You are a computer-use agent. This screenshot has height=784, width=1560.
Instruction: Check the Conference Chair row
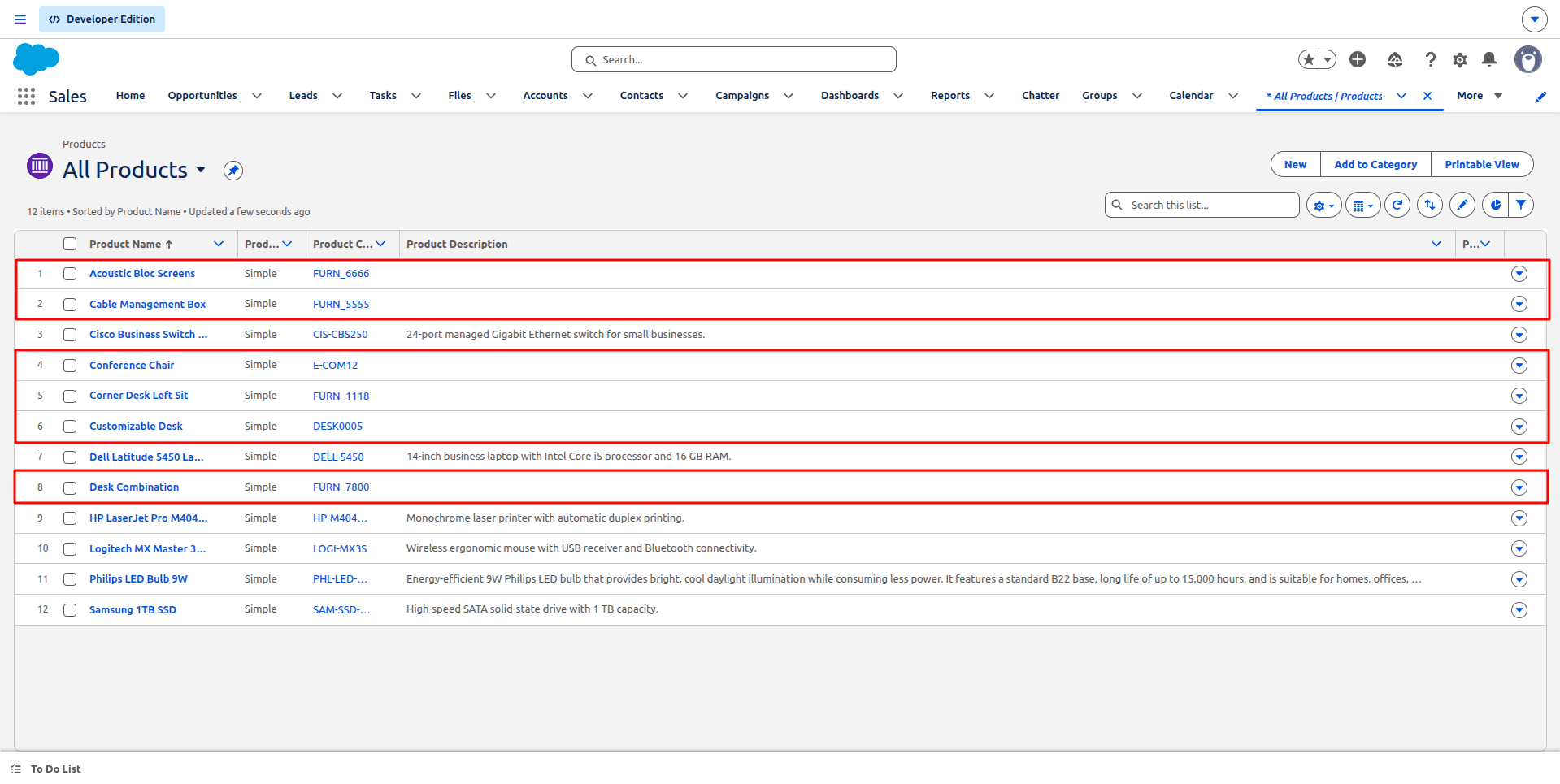click(70, 366)
